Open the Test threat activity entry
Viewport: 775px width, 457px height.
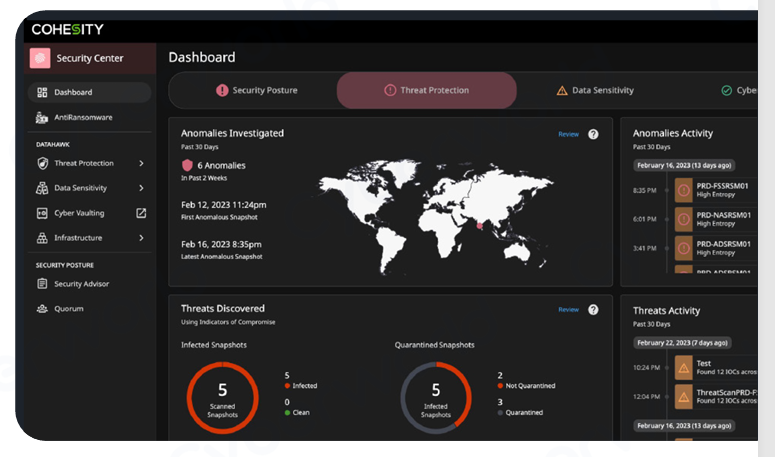coord(716,368)
